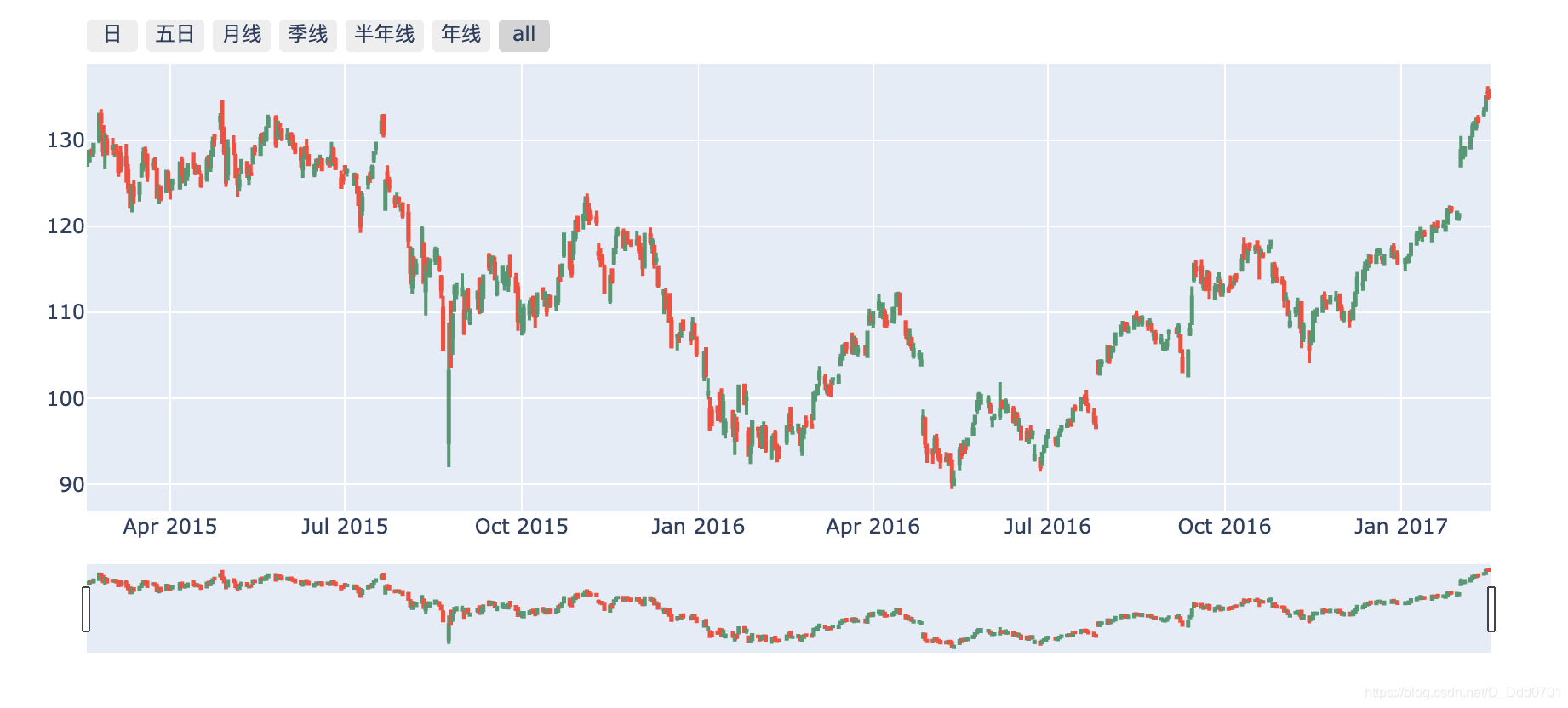
Task: Click the Jul 2015 x-axis label
Action: [x=345, y=527]
